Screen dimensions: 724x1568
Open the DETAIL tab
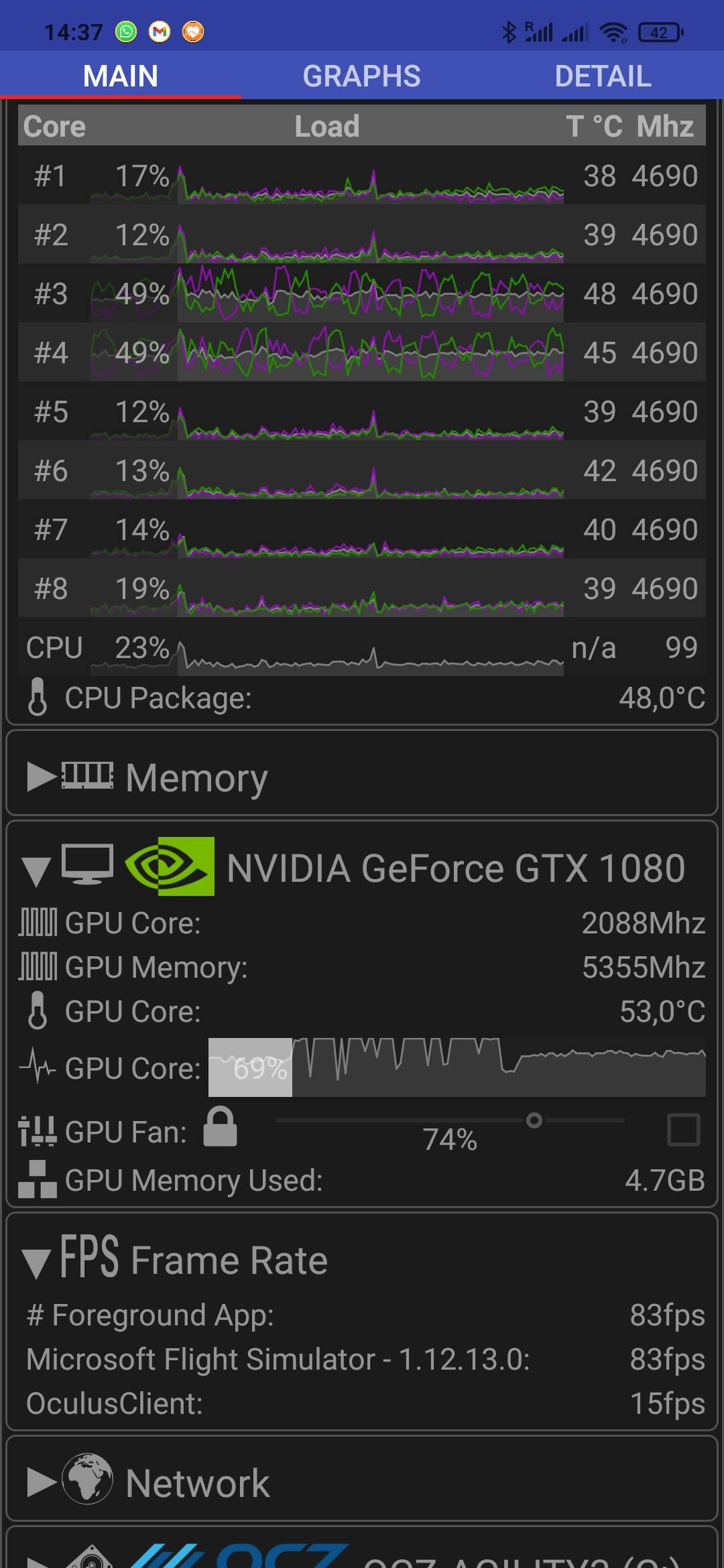pyautogui.click(x=603, y=76)
